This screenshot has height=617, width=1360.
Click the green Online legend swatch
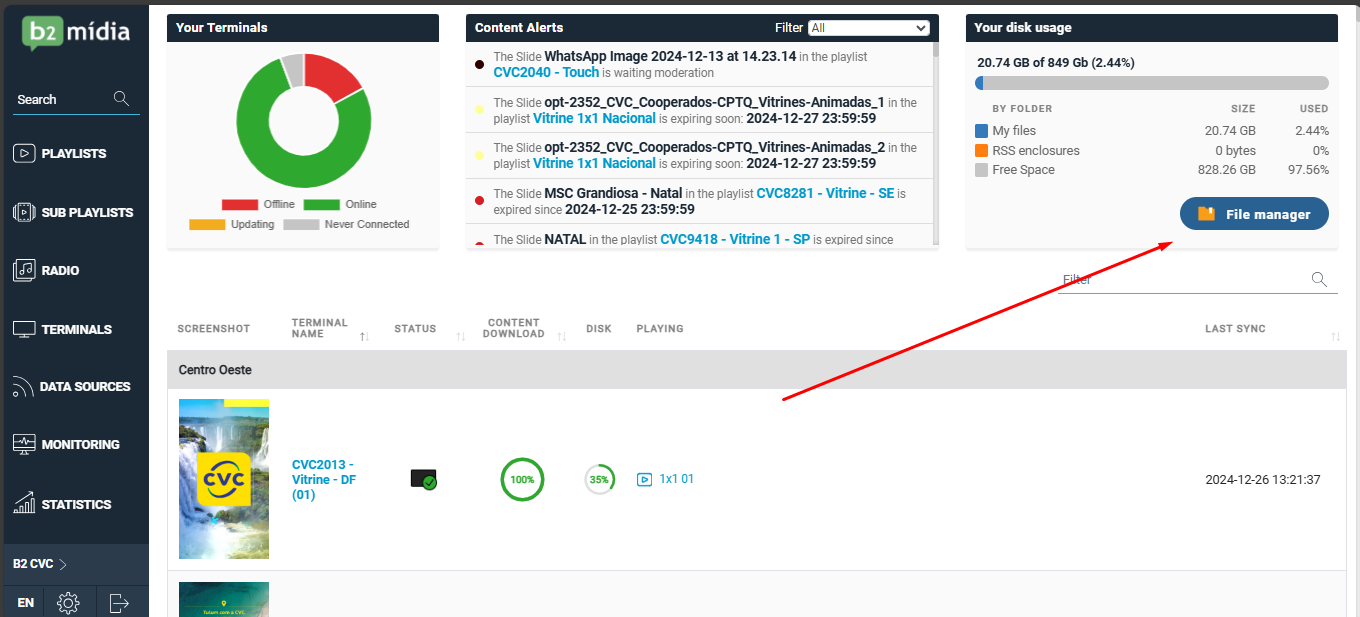tap(321, 204)
